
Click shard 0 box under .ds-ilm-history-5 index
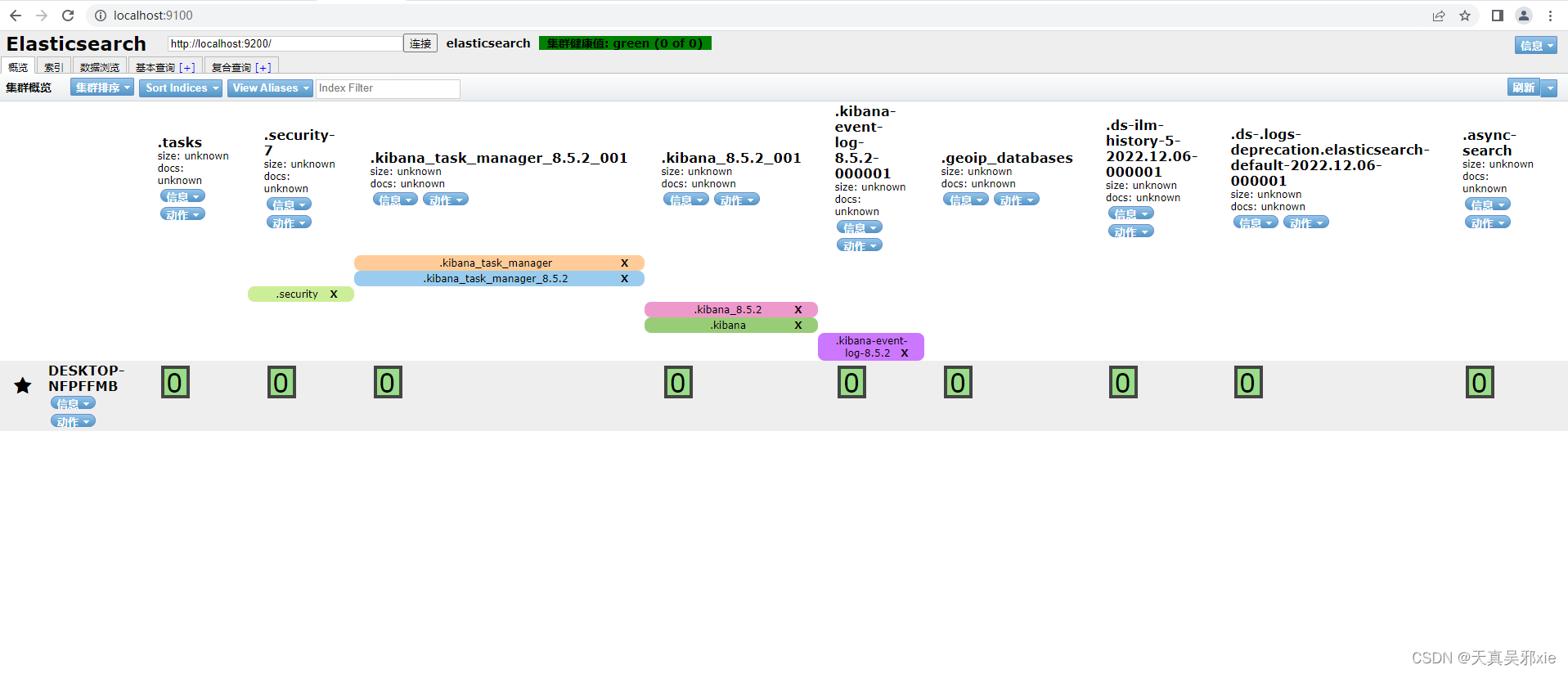(1123, 382)
